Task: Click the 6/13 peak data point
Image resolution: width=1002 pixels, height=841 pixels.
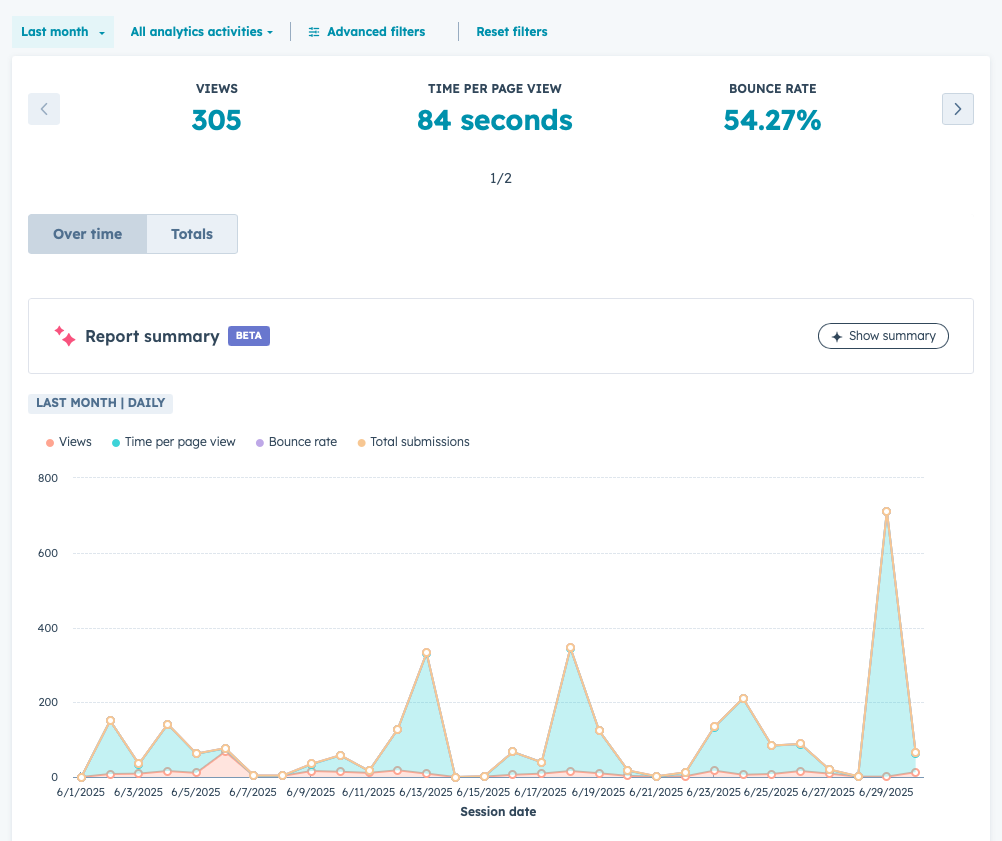Action: click(426, 653)
